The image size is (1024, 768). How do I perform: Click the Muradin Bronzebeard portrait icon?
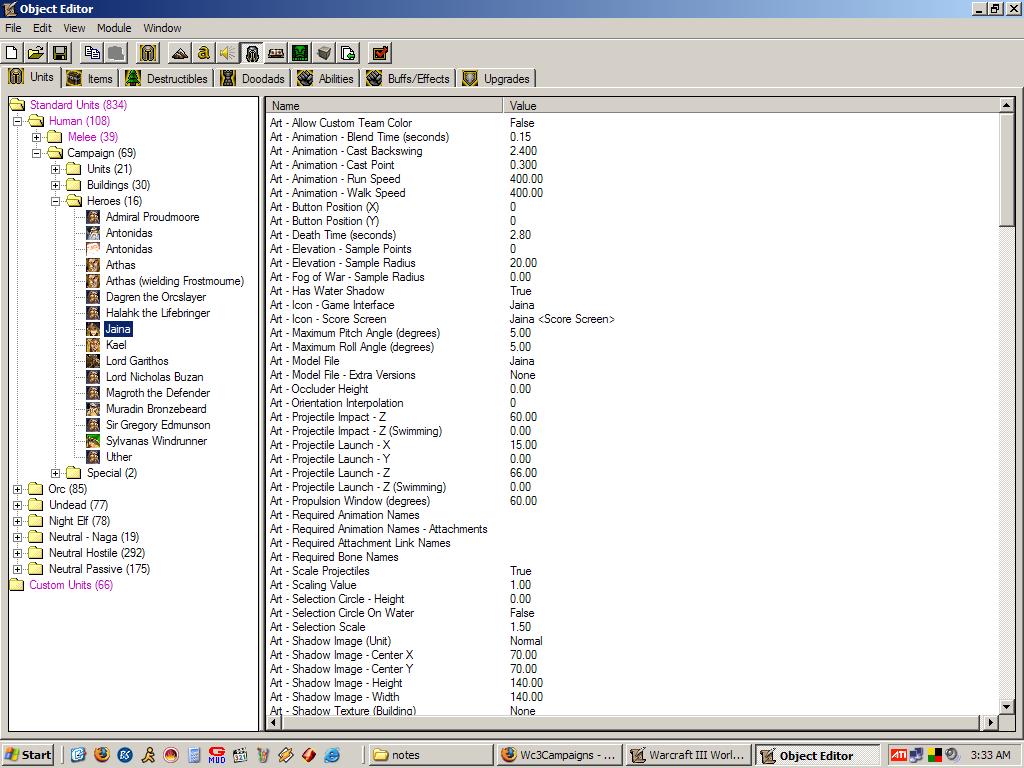(x=93, y=409)
